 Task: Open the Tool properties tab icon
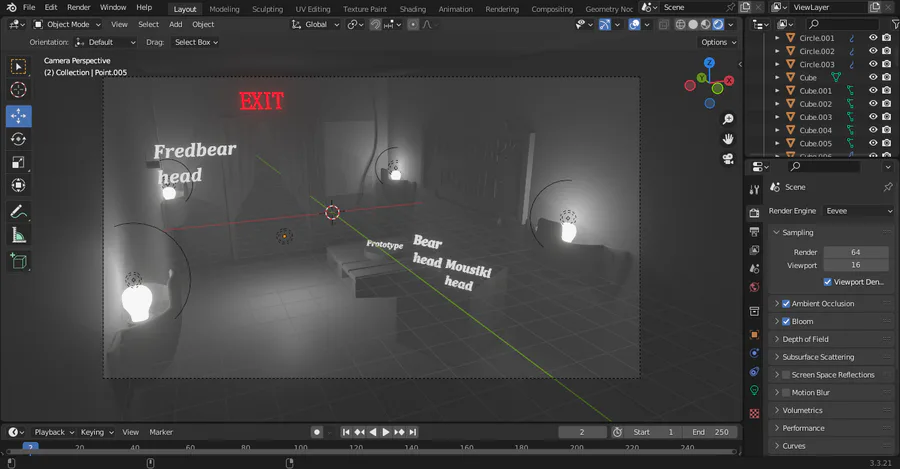[x=754, y=190]
